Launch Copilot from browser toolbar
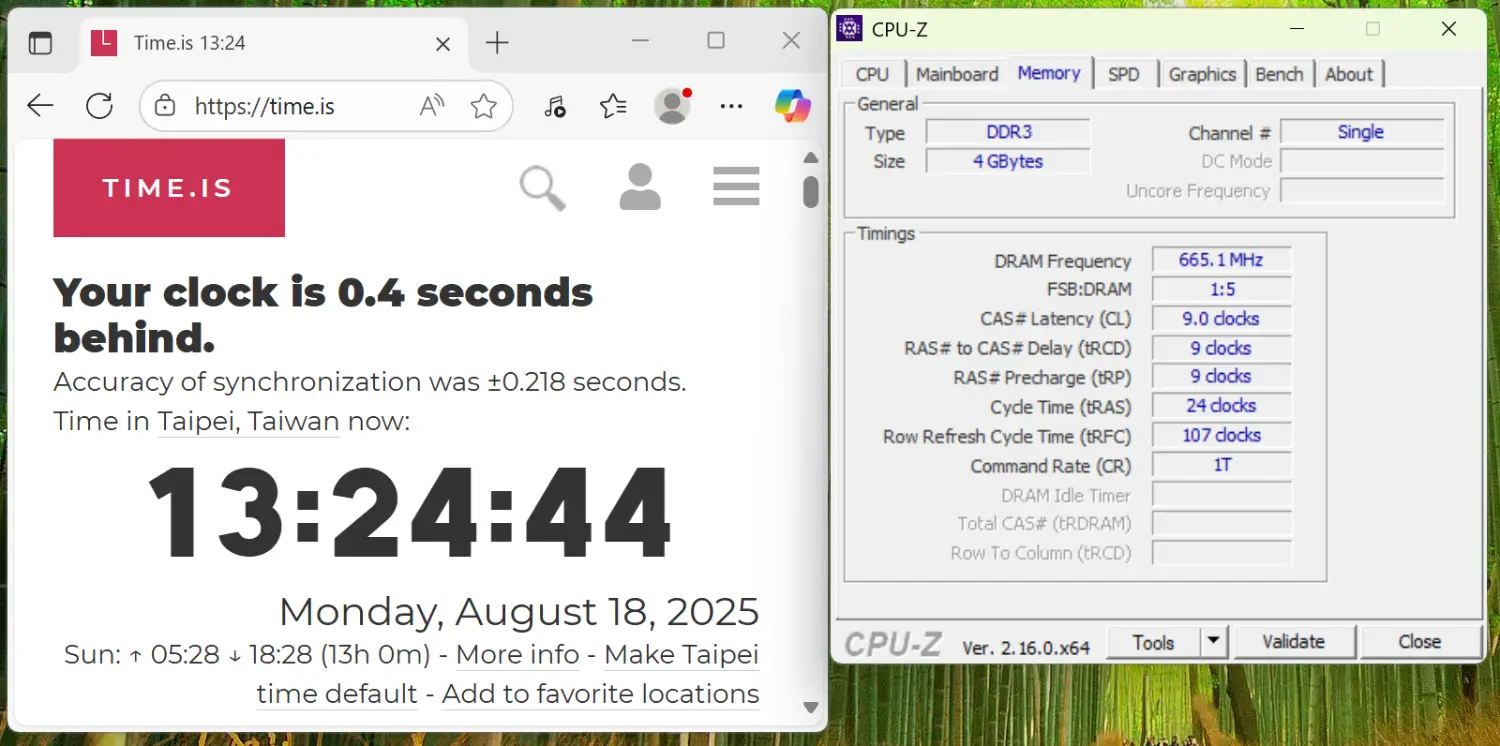 793,106
